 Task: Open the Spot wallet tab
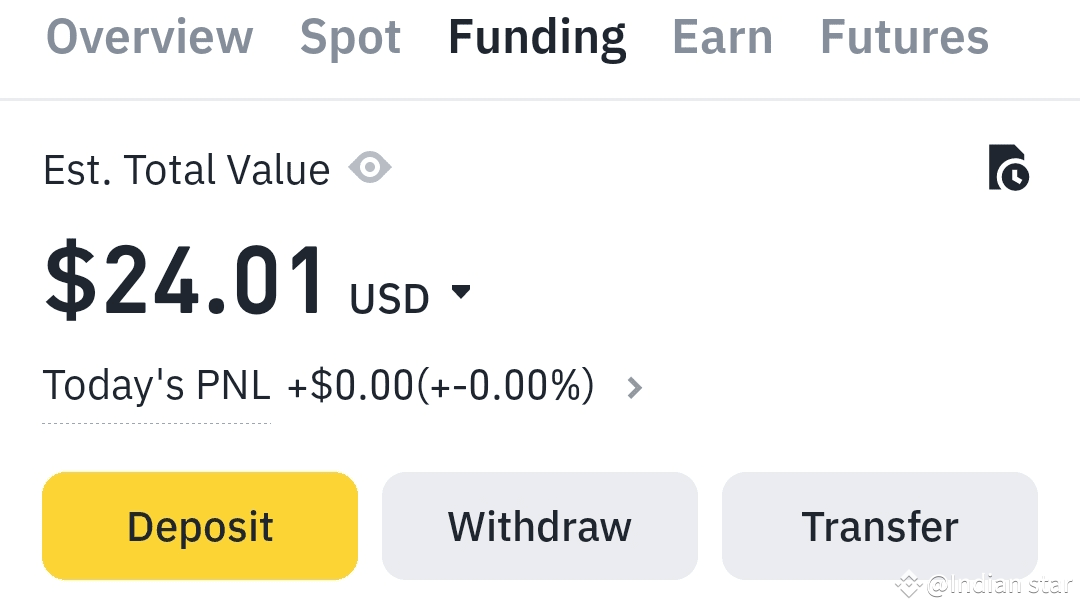[350, 38]
